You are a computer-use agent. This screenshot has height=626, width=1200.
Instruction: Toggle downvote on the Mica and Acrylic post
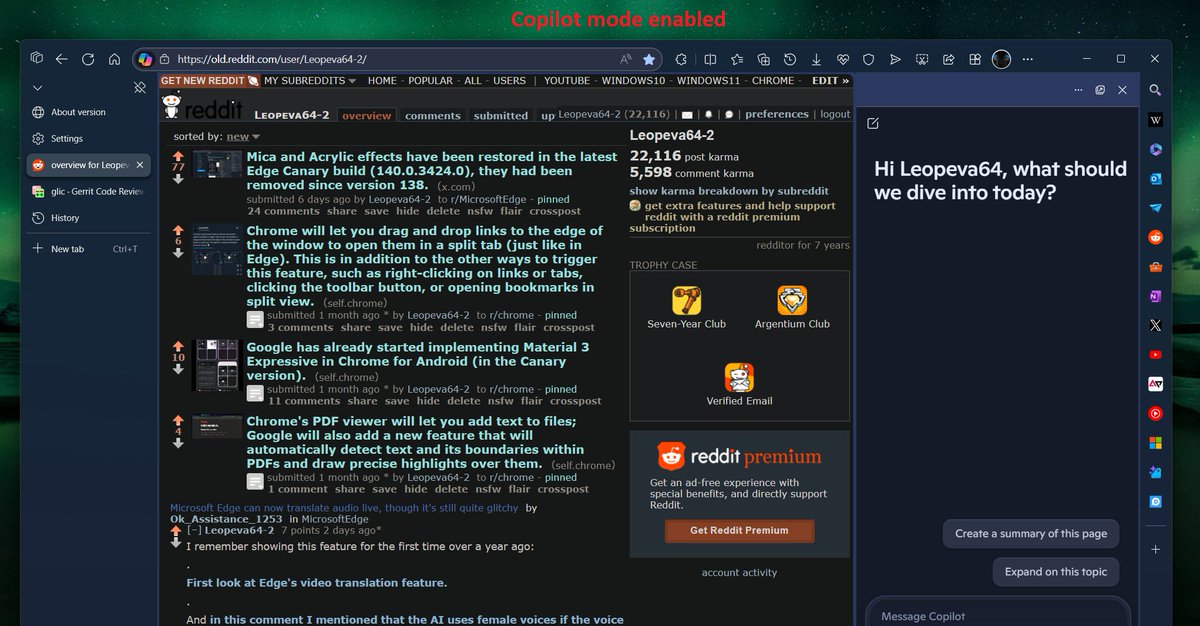pyautogui.click(x=178, y=179)
